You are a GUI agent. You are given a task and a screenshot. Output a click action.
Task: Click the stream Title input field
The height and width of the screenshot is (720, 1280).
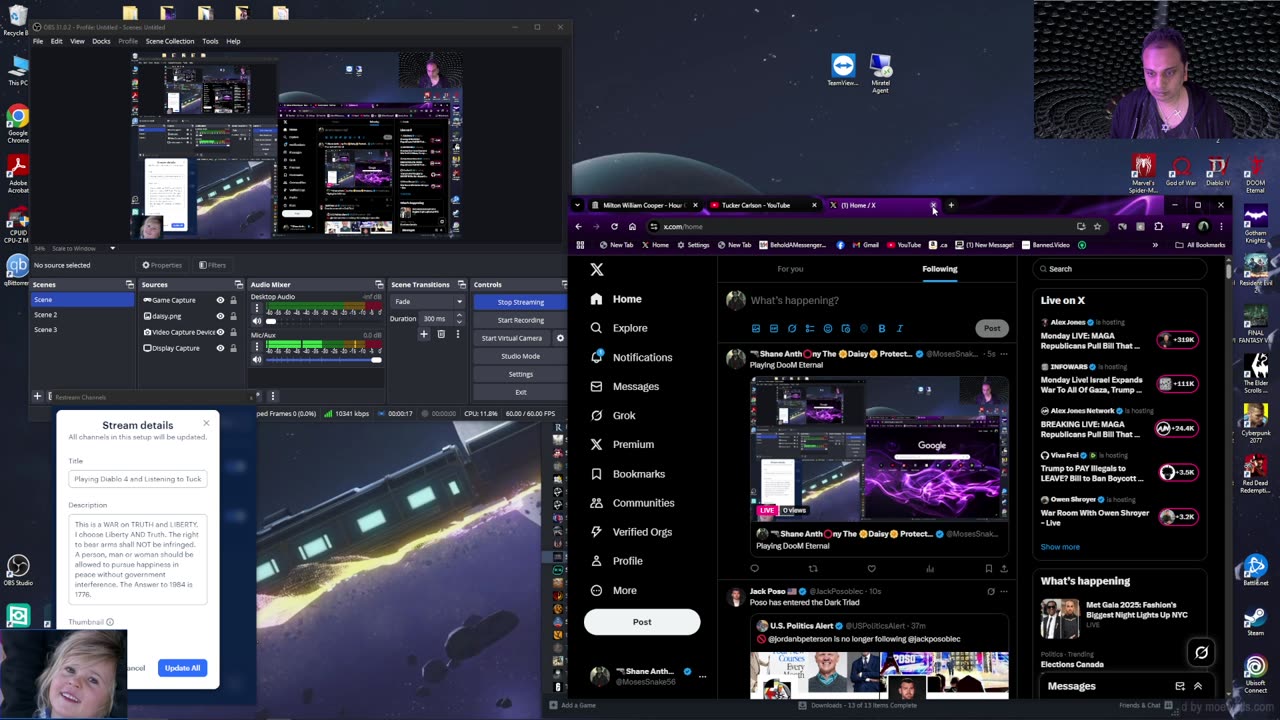pyautogui.click(x=138, y=479)
